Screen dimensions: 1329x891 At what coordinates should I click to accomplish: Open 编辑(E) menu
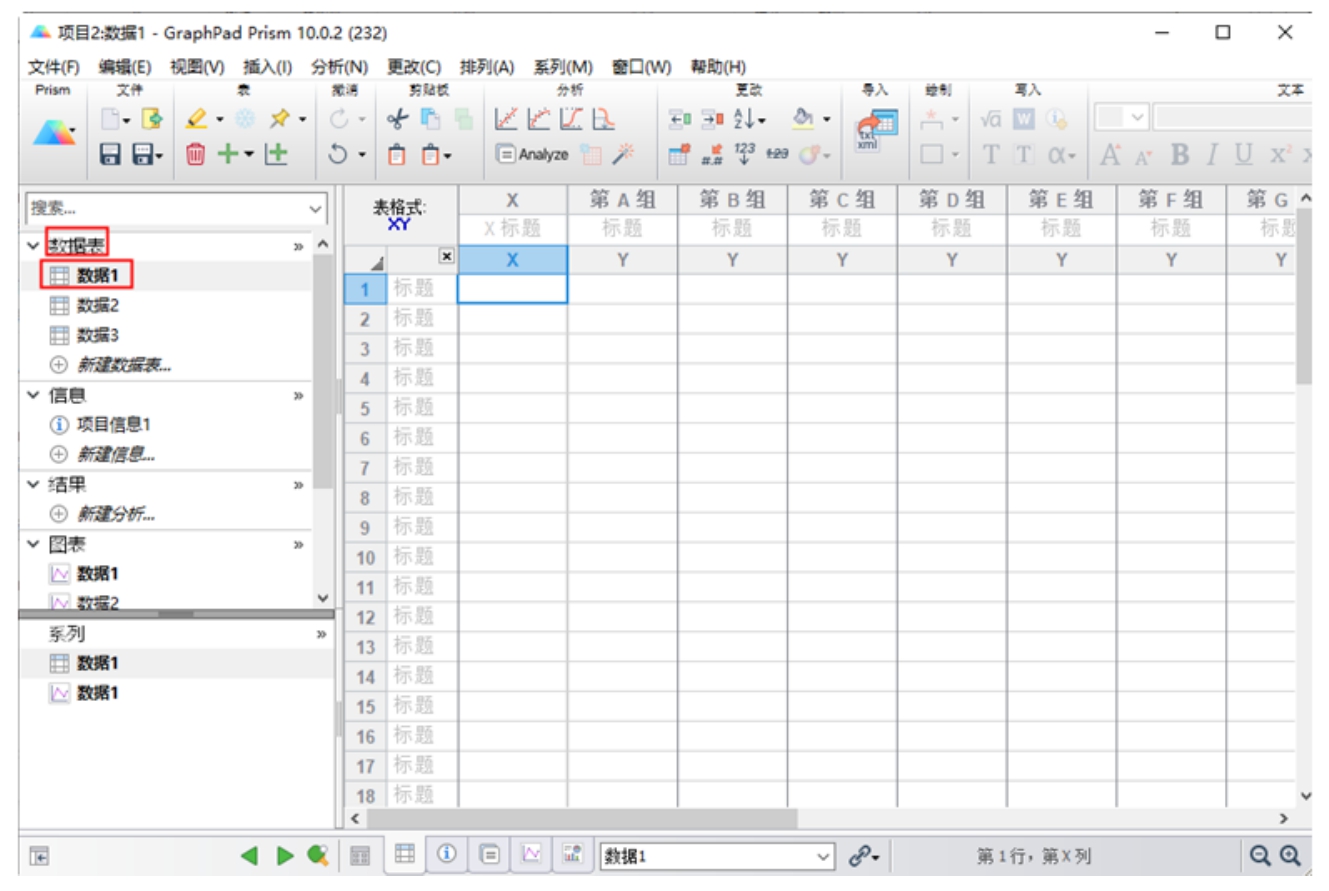click(x=125, y=67)
